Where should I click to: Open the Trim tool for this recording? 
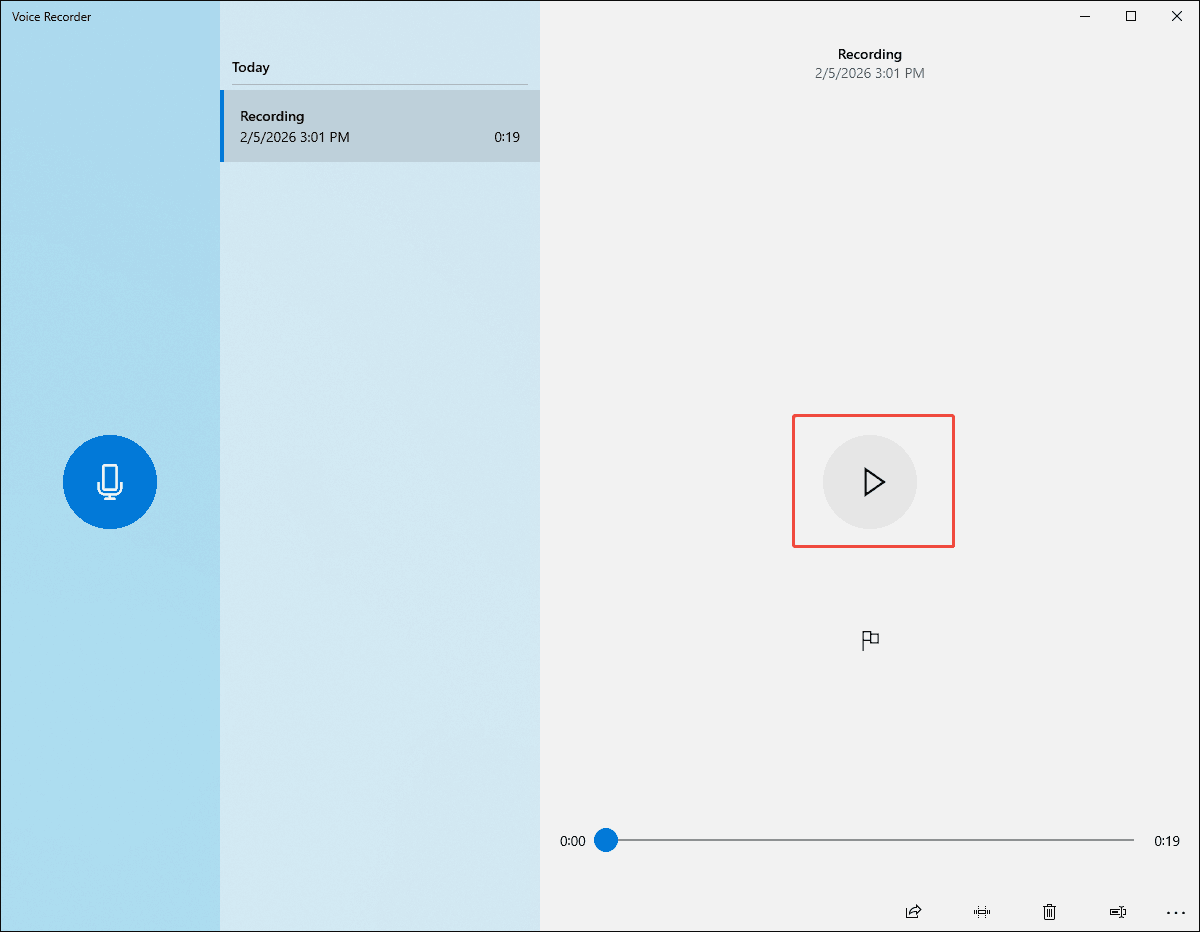coord(981,911)
